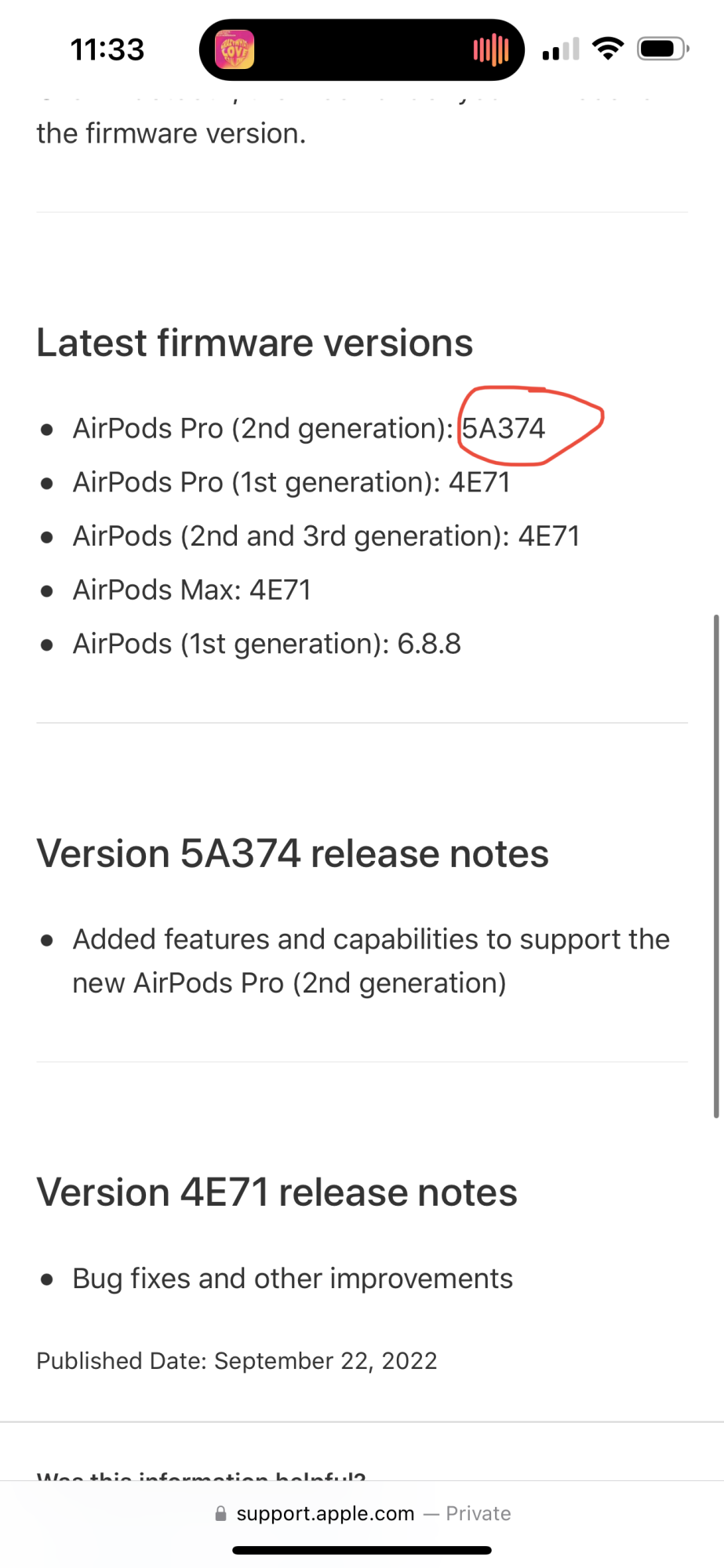
Task: Tap the AirPods Max: 4E71 entry
Action: click(192, 590)
